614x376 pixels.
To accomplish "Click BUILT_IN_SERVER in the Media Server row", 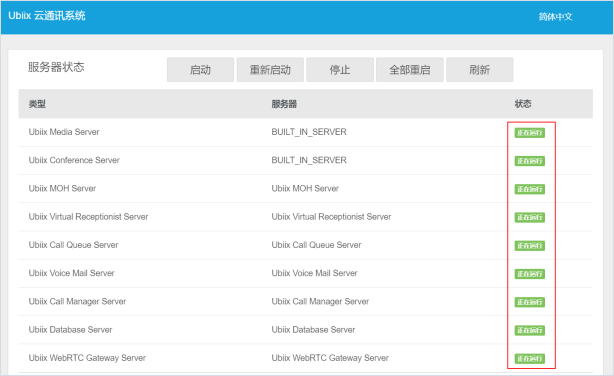I will pos(309,132).
